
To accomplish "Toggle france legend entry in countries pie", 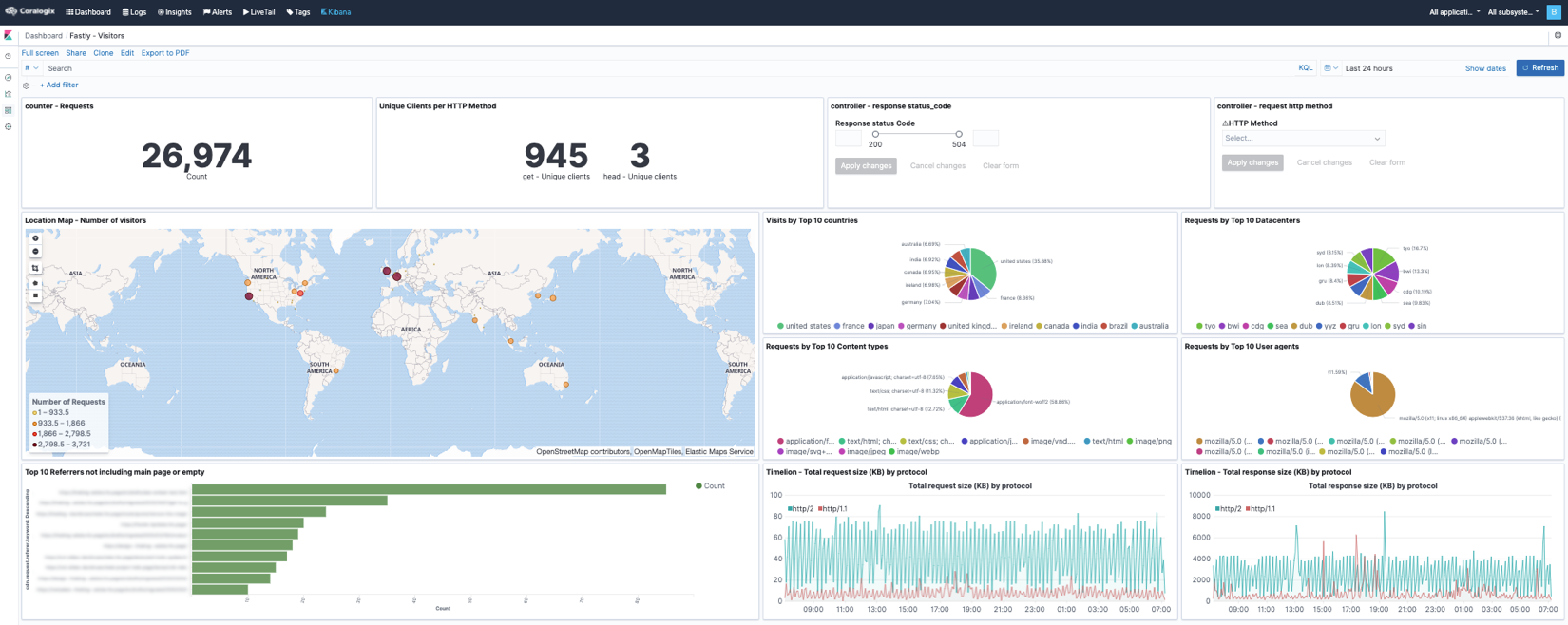I will 850,326.
